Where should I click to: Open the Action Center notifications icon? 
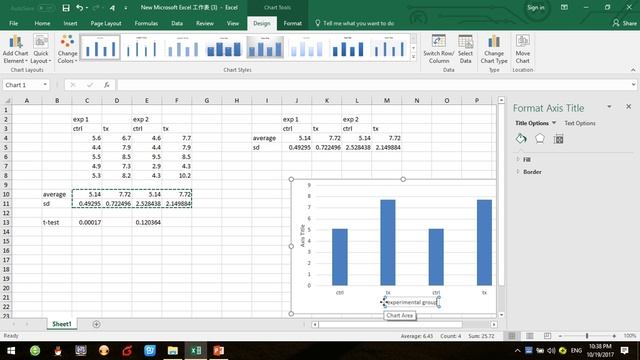tap(624, 351)
